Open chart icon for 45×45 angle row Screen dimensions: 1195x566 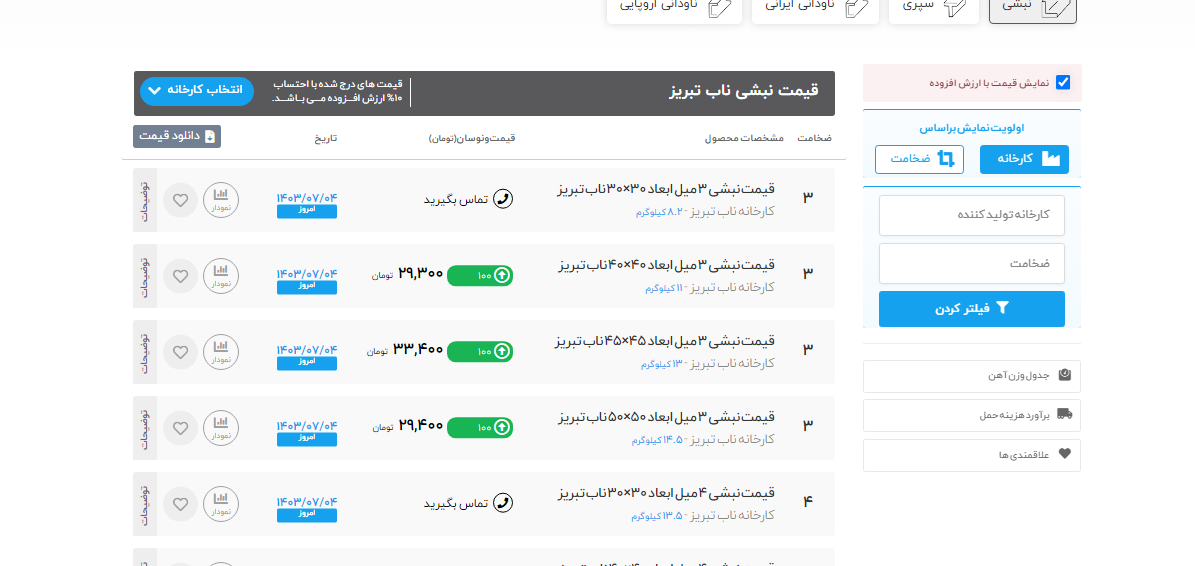coord(221,351)
